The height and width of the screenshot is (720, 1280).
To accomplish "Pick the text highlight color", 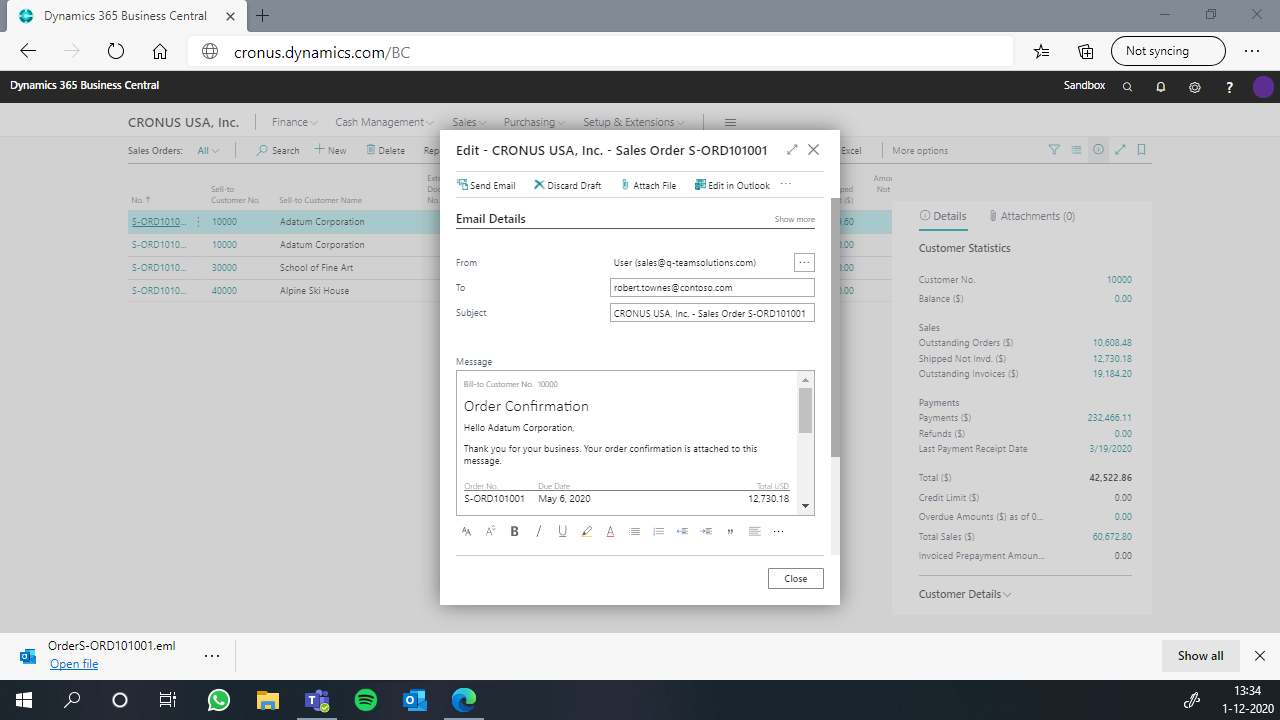I will [586, 532].
